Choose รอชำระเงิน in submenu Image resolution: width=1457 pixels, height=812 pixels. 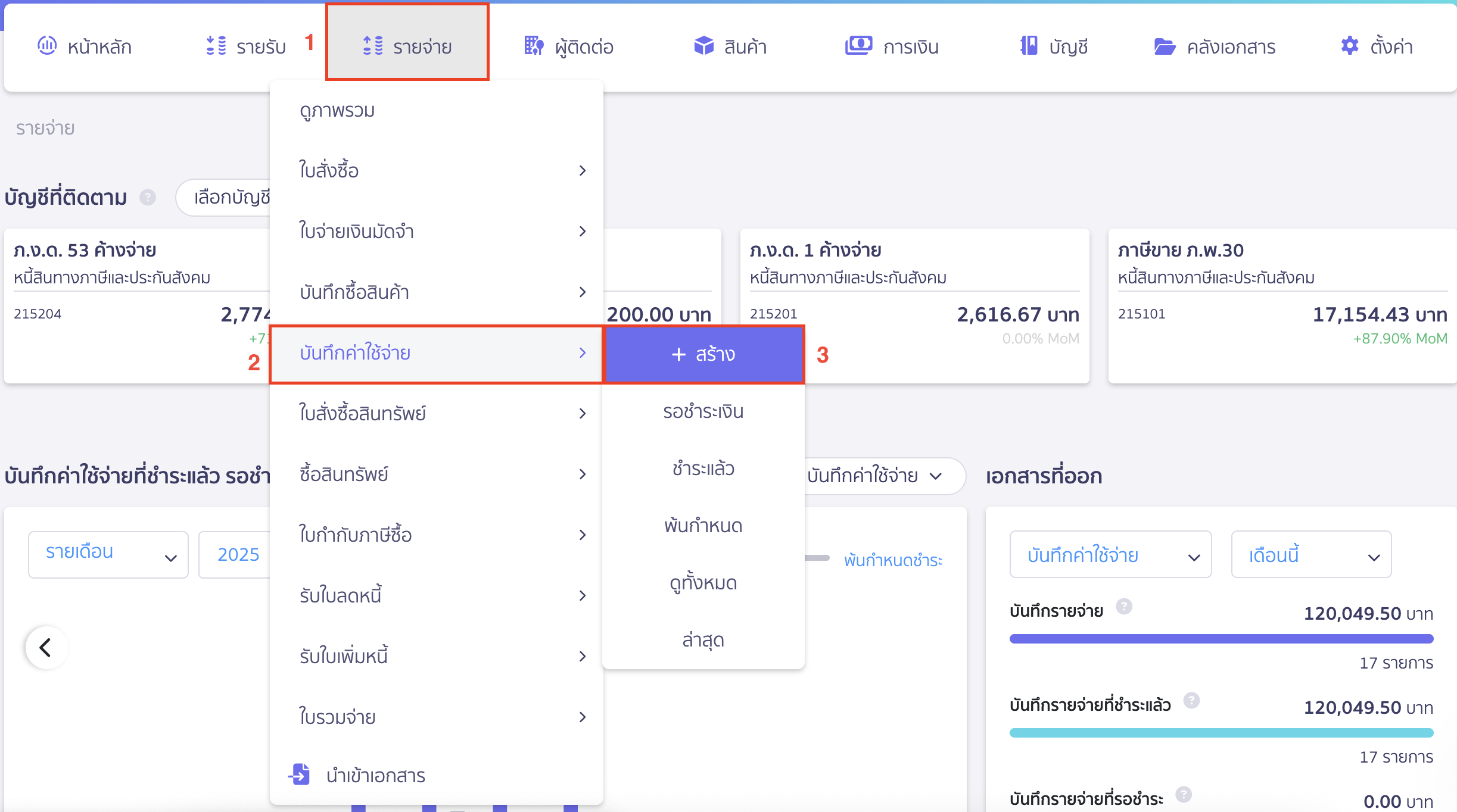703,412
